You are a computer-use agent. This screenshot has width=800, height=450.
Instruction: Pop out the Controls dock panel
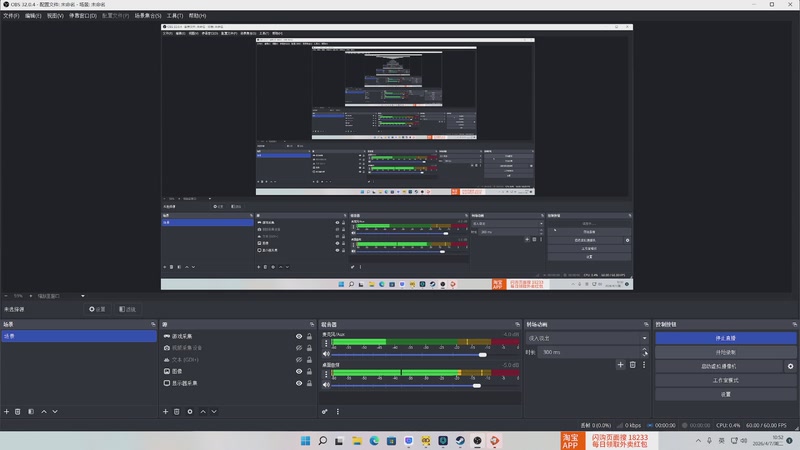pos(794,324)
